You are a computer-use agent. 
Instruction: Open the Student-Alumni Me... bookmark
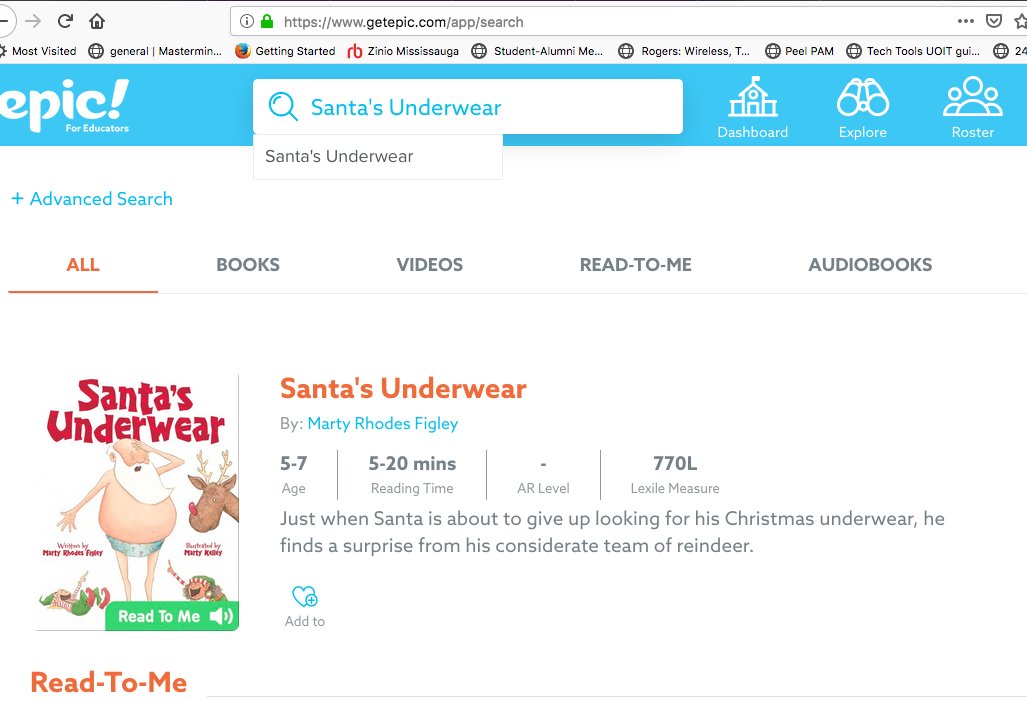[x=538, y=51]
